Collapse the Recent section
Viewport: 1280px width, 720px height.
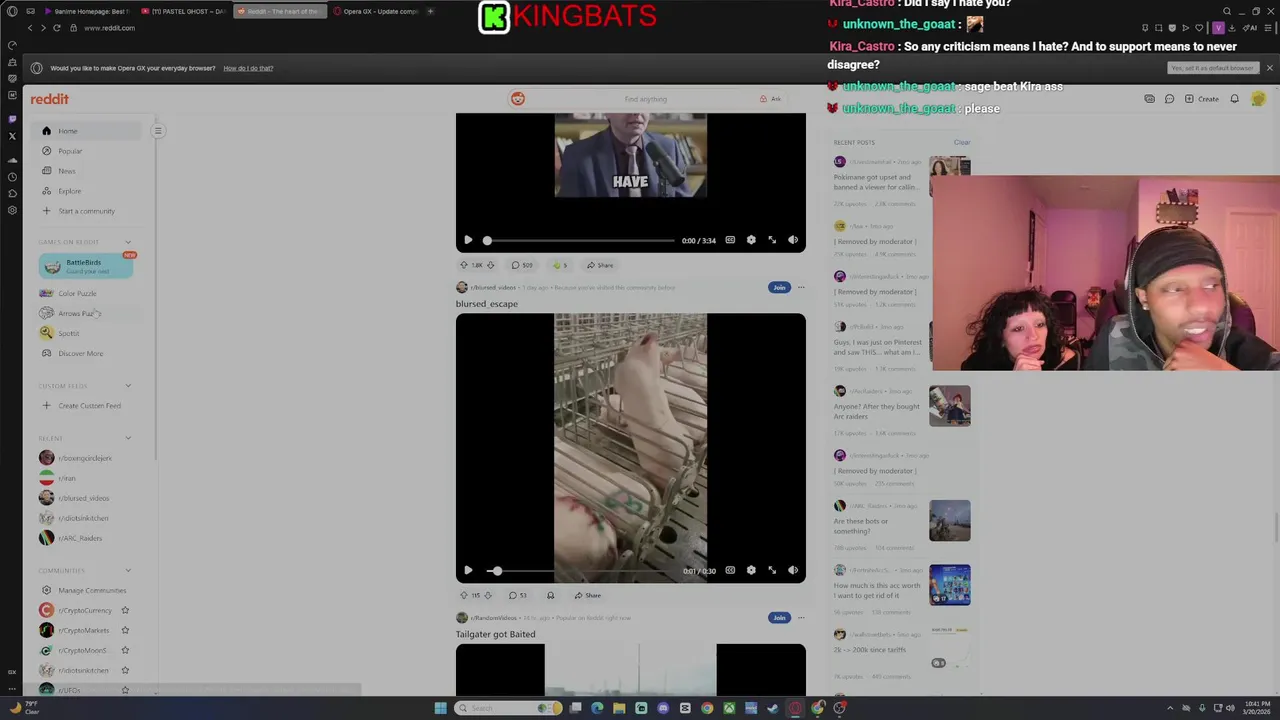click(x=128, y=438)
